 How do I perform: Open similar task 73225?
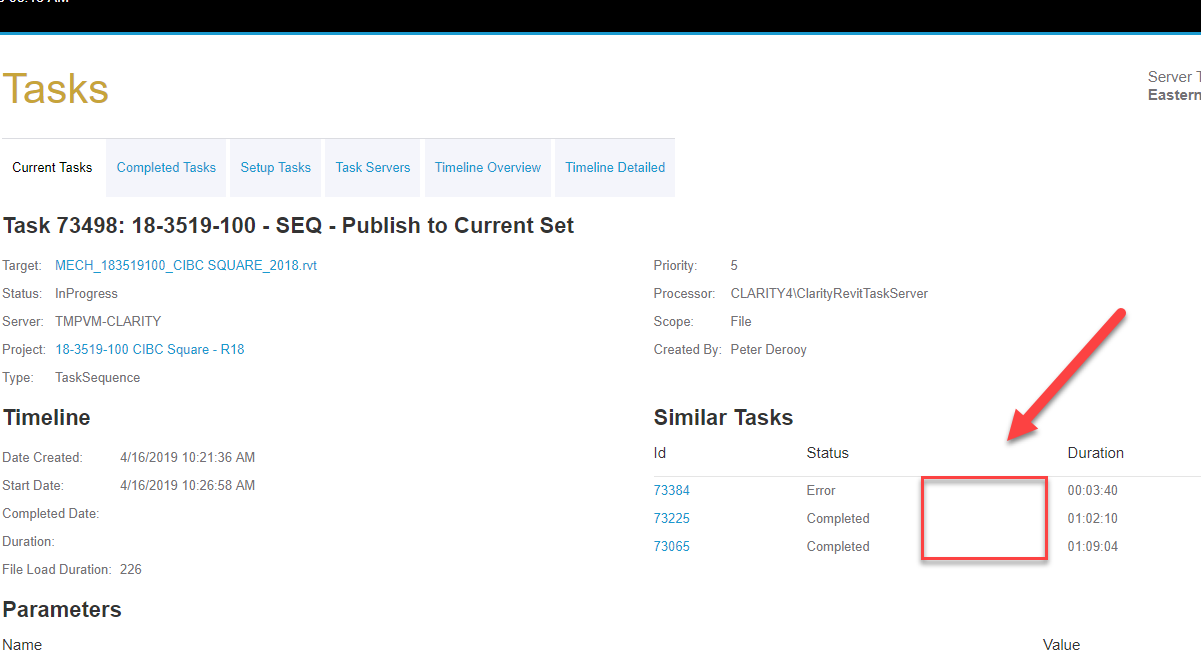(x=671, y=518)
